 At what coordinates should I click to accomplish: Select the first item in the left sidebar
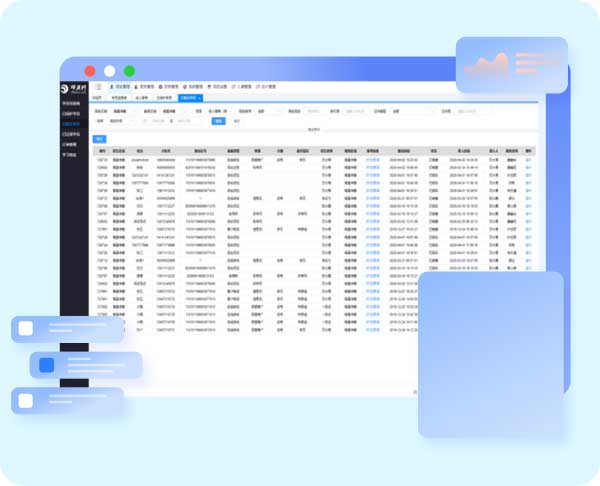(74, 104)
